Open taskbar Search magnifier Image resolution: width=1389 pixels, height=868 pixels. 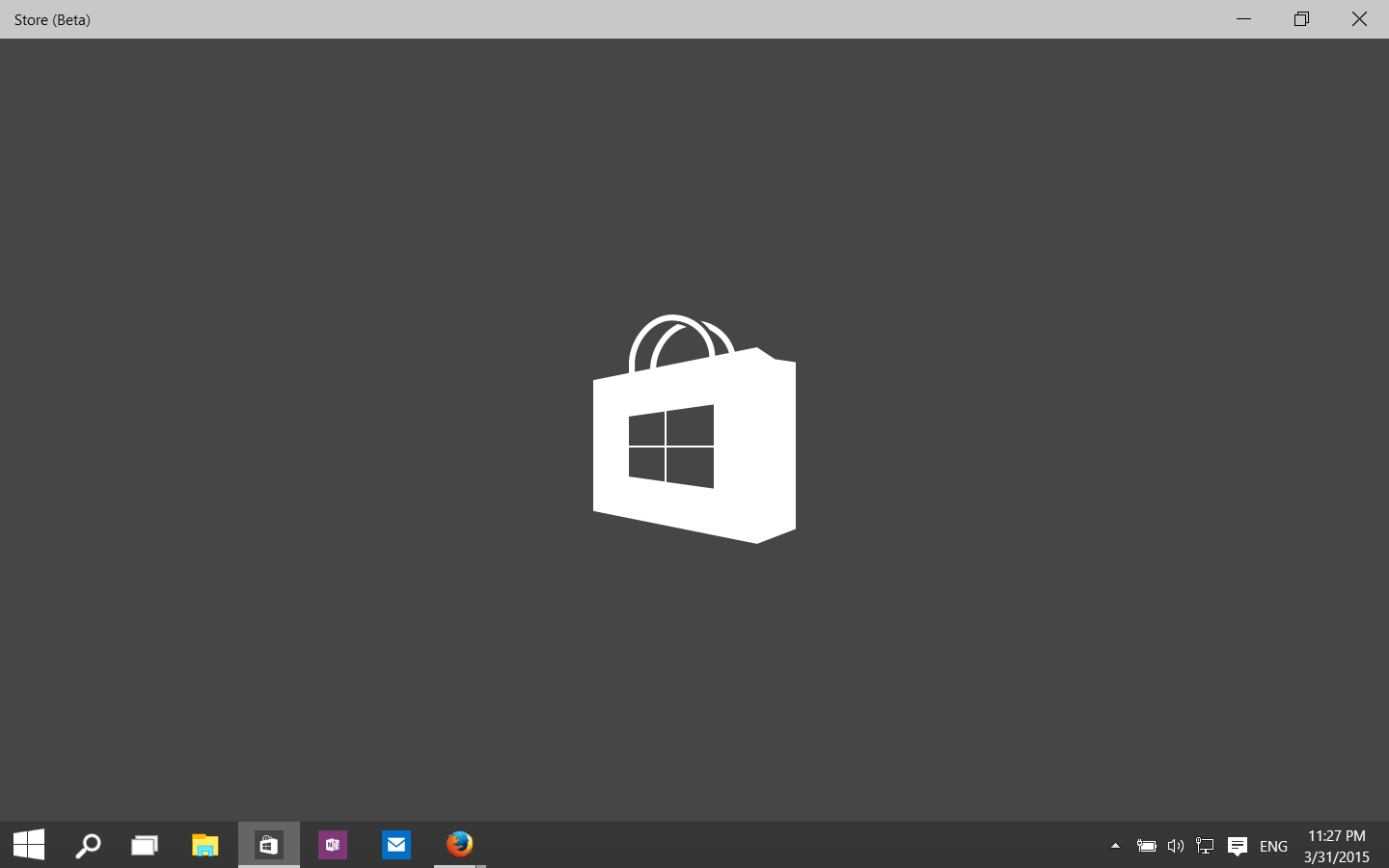coord(88,846)
